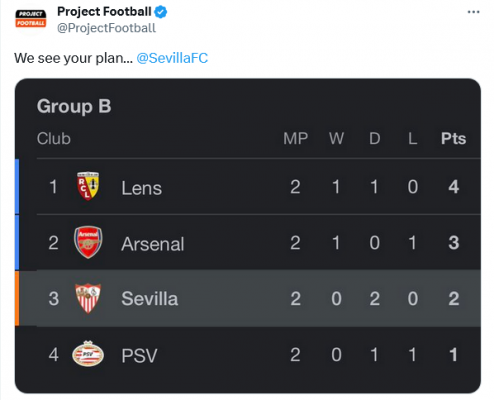This screenshot has width=494, height=400.
Task: Select the PSV team name
Action: tap(139, 355)
